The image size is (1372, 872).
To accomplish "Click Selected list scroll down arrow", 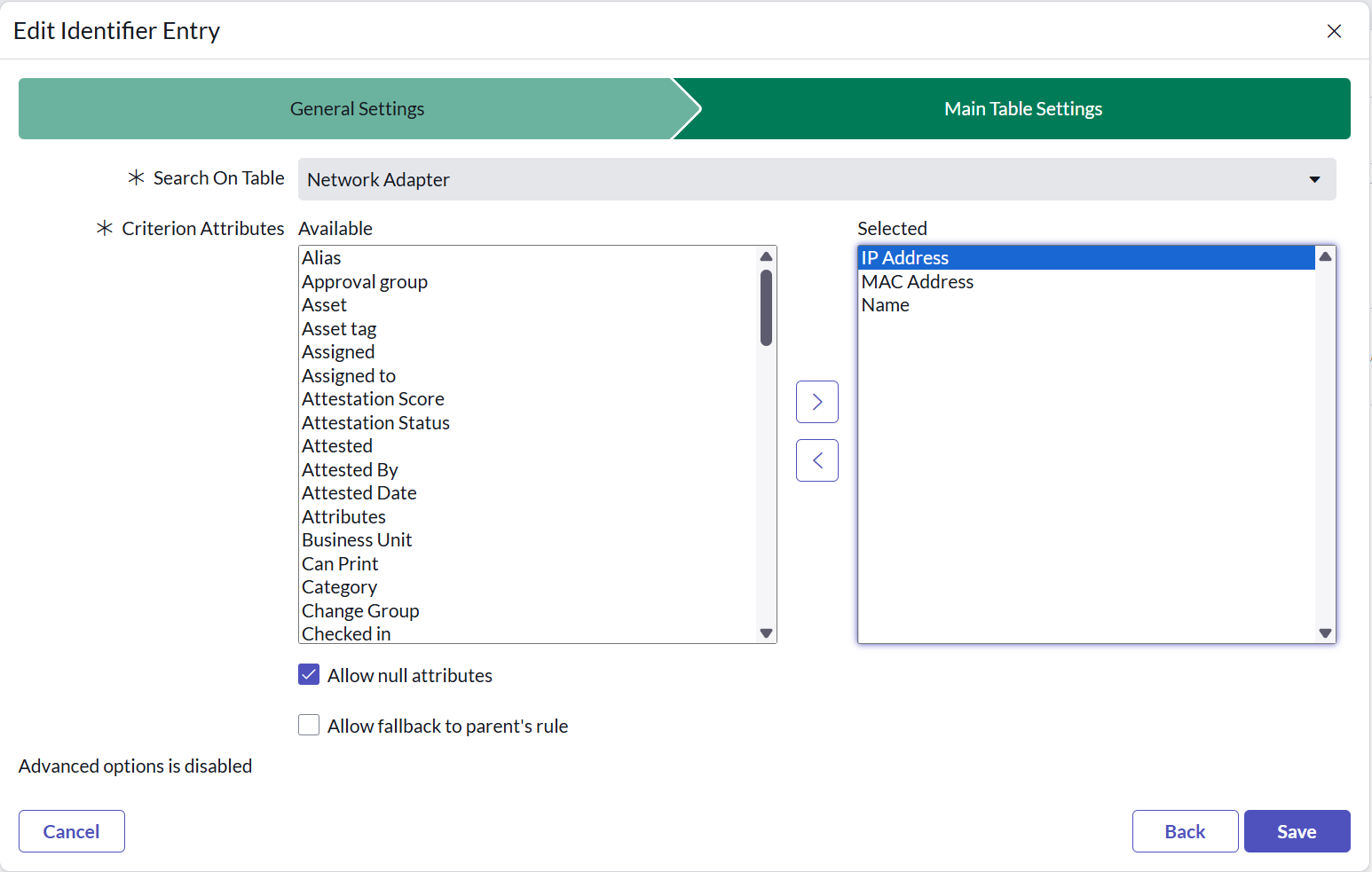I will tap(1325, 633).
